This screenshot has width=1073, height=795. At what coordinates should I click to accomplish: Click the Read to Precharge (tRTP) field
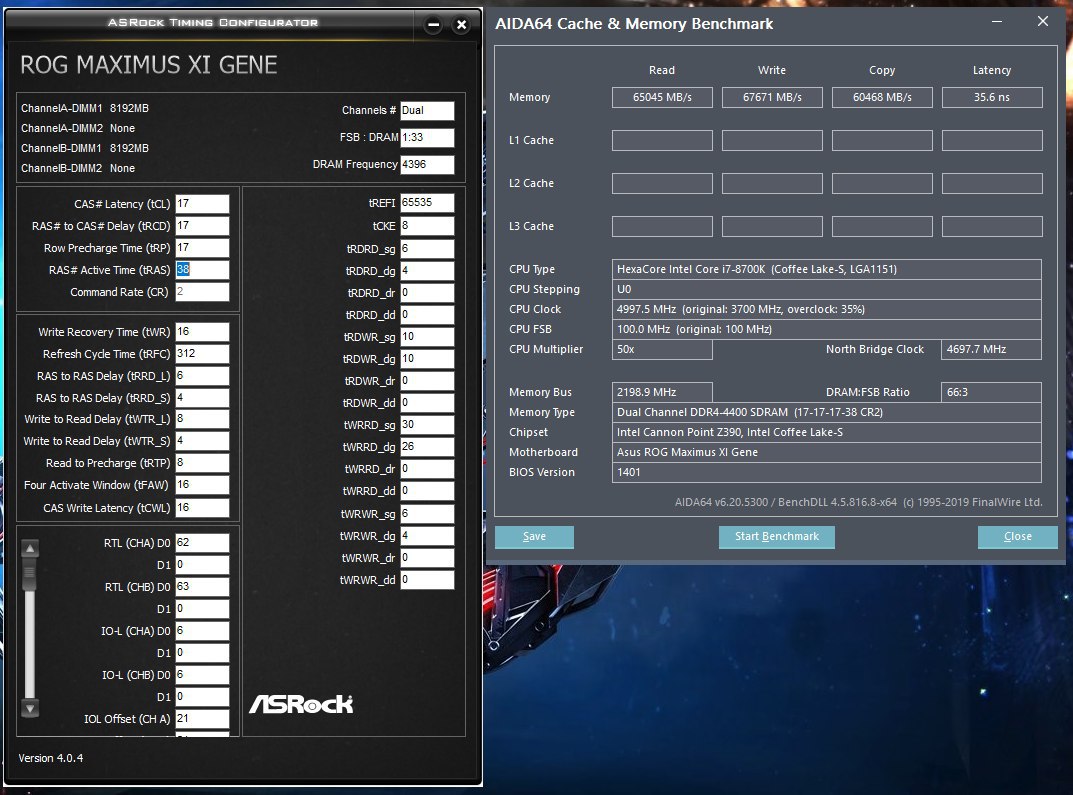(x=202, y=462)
